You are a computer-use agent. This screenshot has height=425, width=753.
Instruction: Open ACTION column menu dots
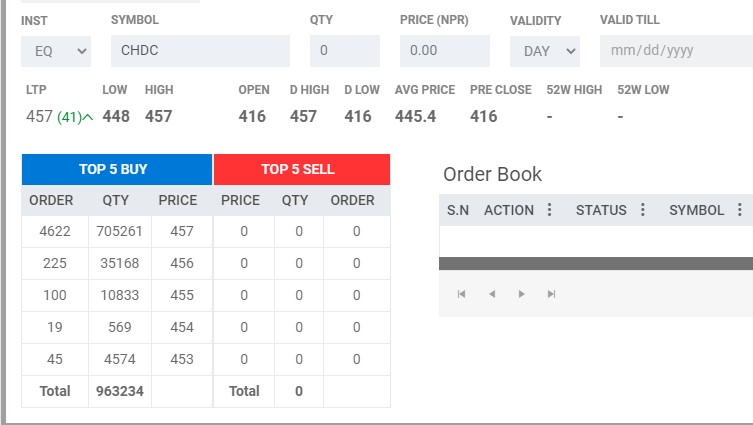point(549,210)
